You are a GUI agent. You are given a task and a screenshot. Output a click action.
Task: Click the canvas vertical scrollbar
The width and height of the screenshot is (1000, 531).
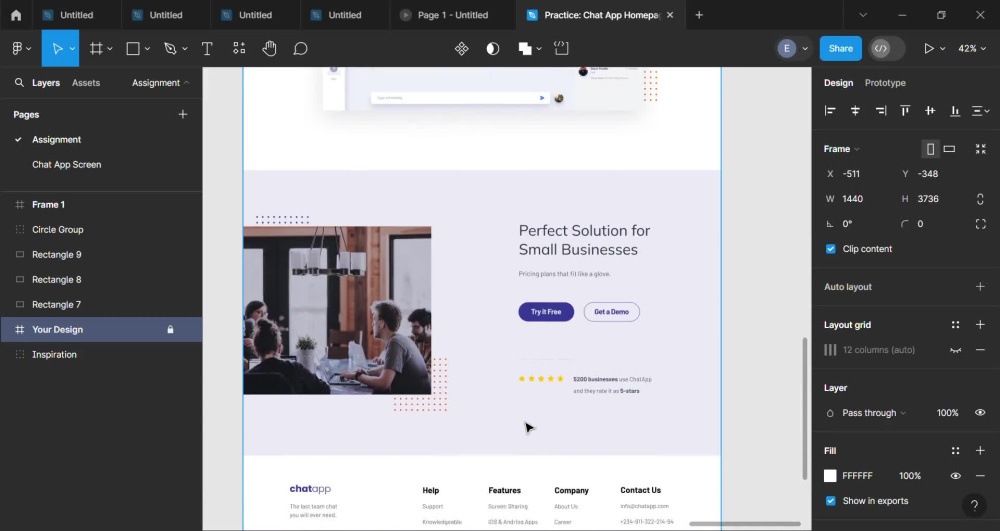coord(805,408)
